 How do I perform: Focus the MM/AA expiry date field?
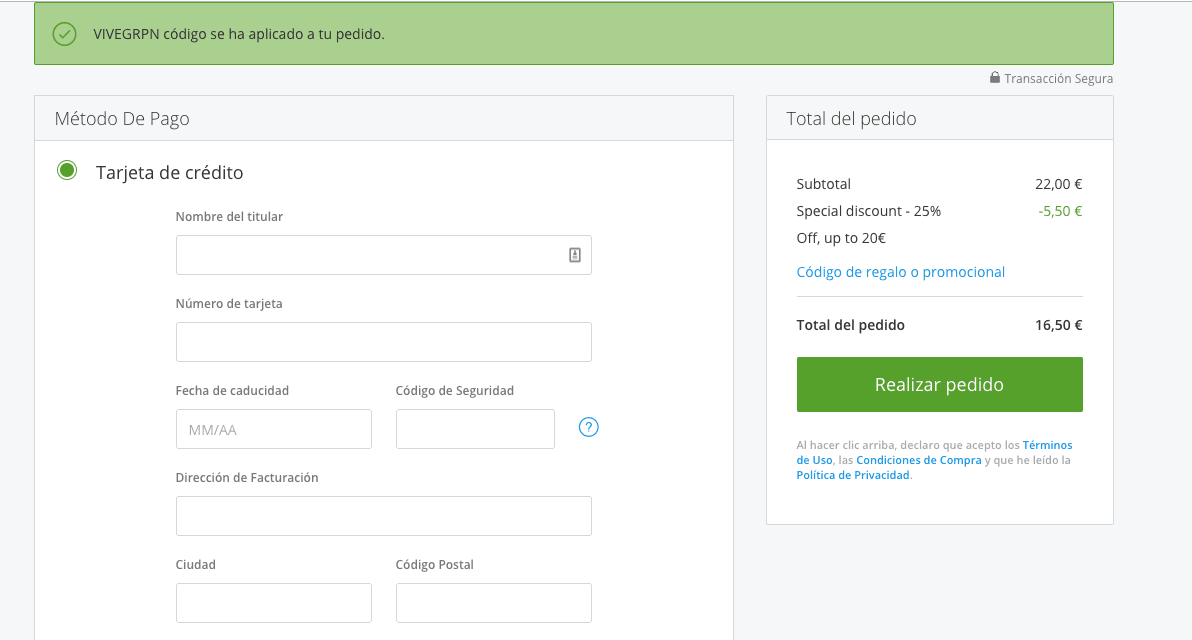274,429
